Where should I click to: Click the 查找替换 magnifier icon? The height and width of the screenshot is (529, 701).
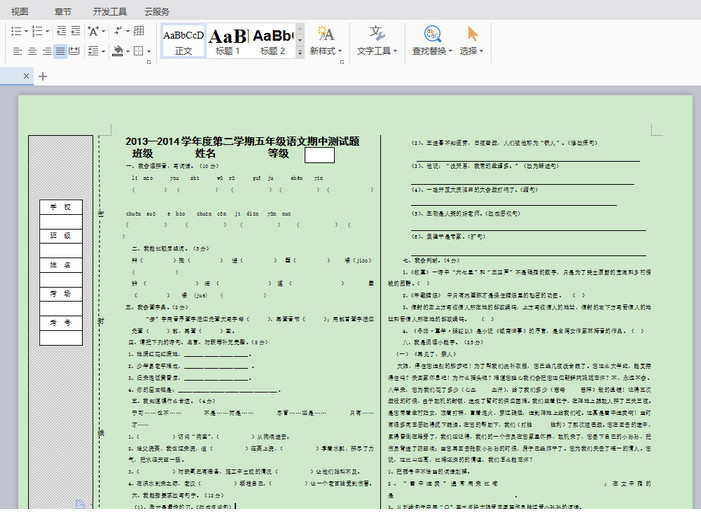click(432, 34)
